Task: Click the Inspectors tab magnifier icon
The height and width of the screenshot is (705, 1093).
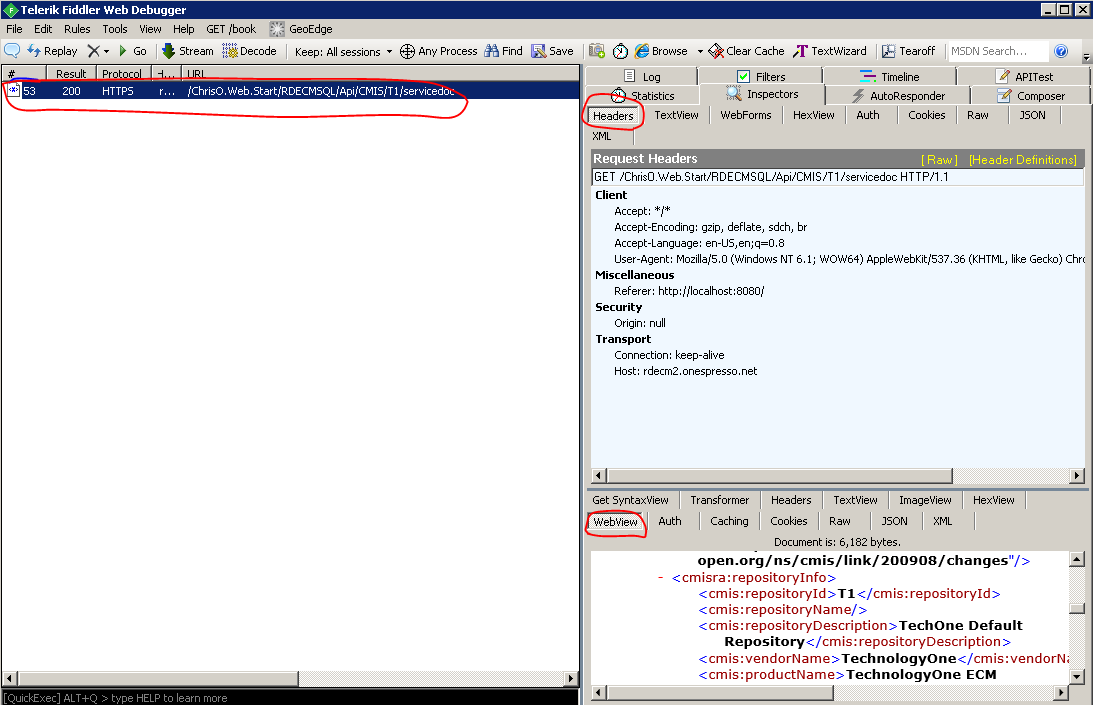Action: click(x=734, y=93)
